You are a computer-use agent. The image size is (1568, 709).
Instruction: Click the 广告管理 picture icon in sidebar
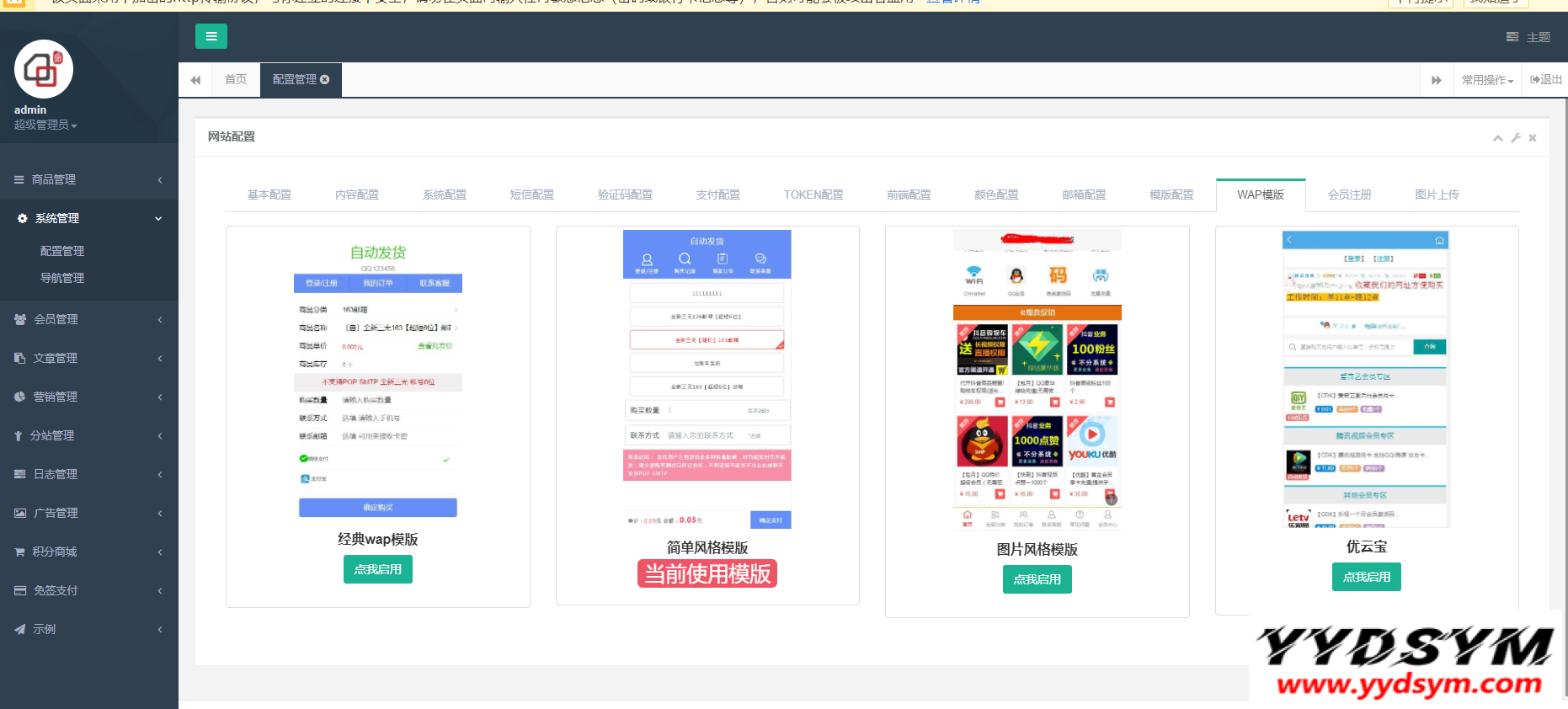(x=20, y=513)
